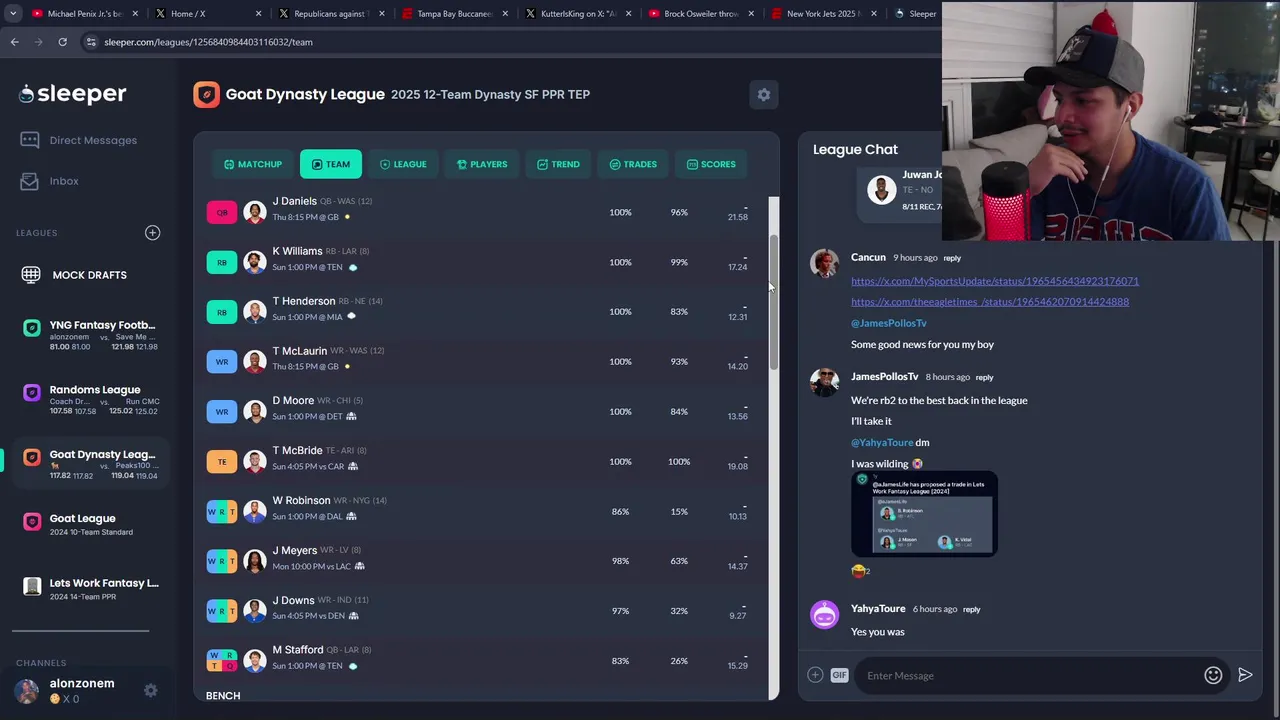Open T McLaurin player avatar
Image resolution: width=1280 pixels, height=720 pixels.
pyautogui.click(x=255, y=361)
